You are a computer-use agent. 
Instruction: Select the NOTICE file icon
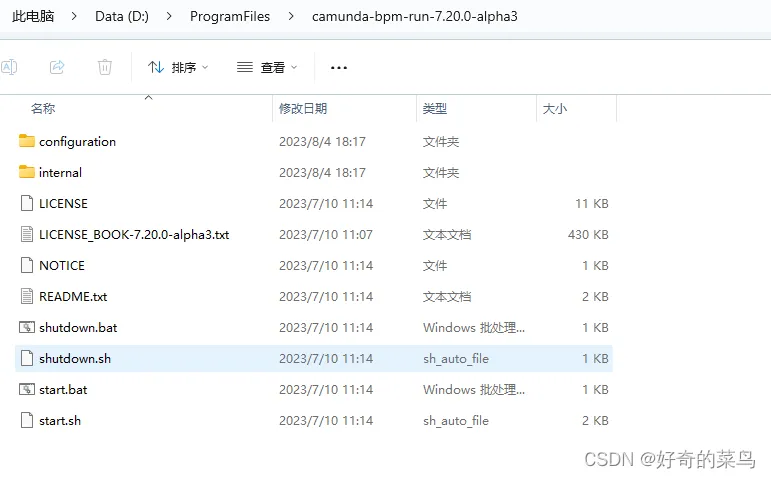click(27, 265)
